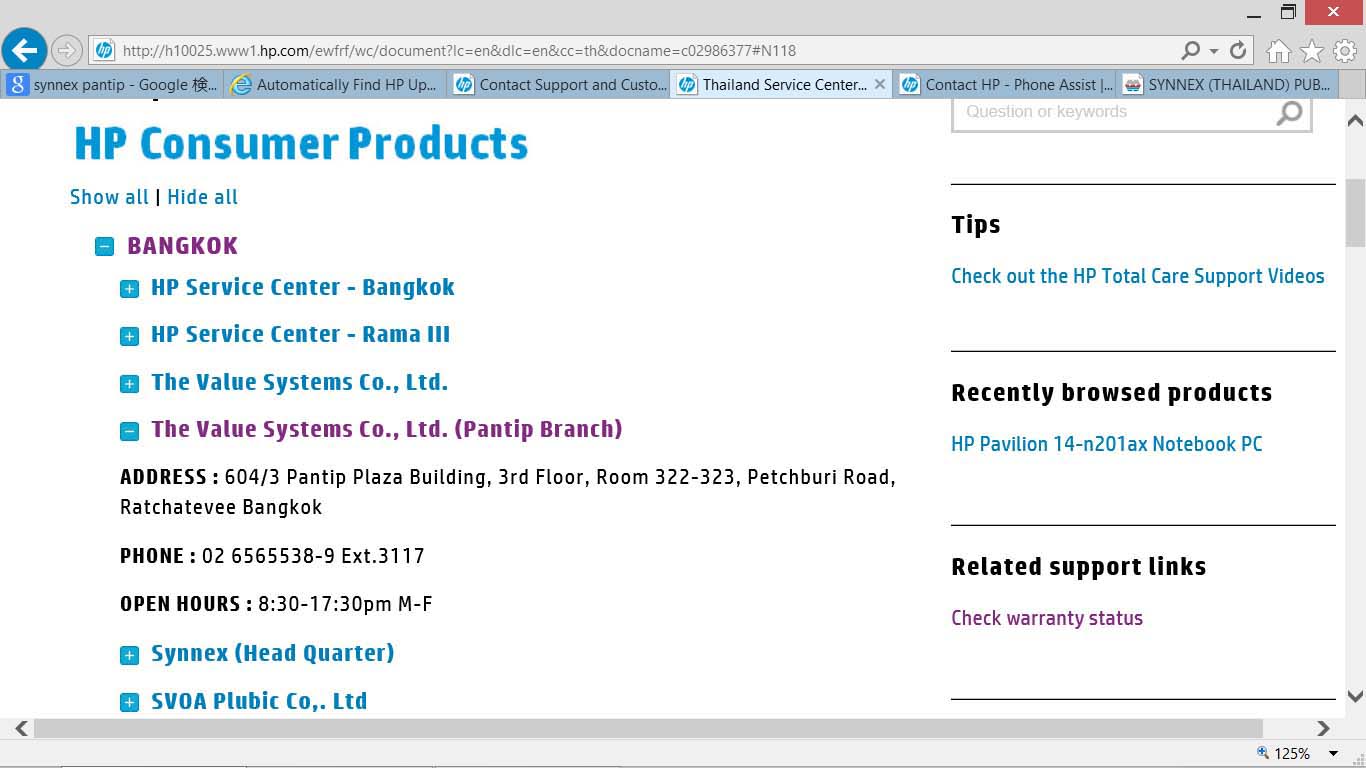Expand The Value Systems Co., Ltd. plus icon
The image size is (1366, 768).
[129, 384]
